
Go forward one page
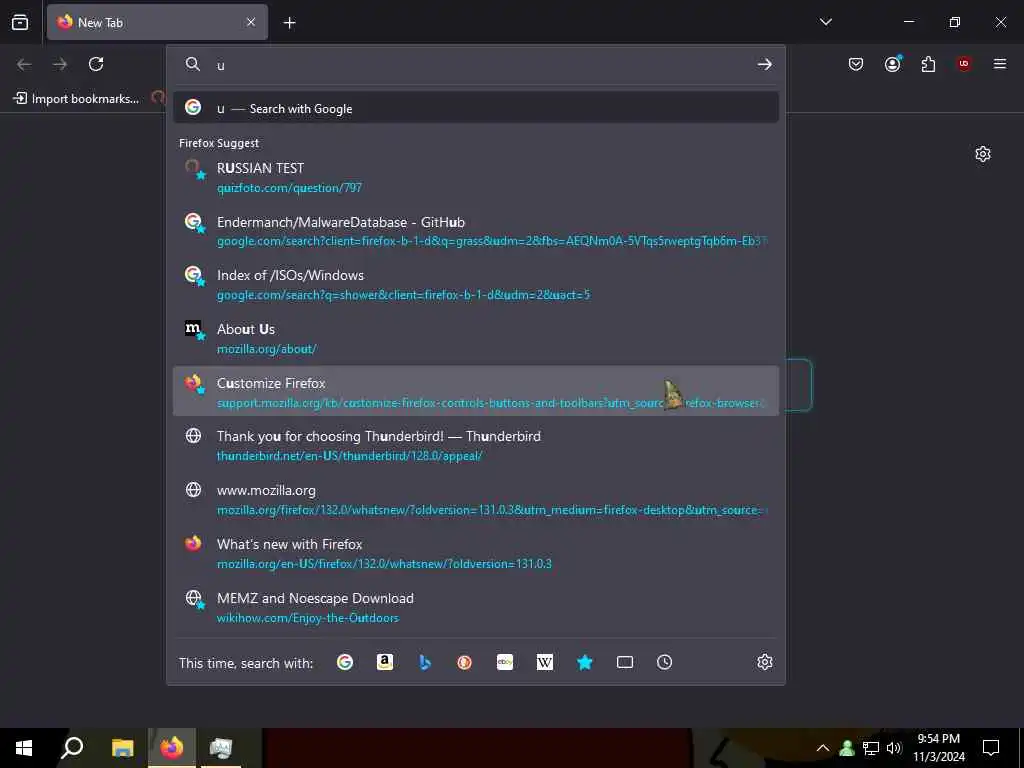coord(60,64)
